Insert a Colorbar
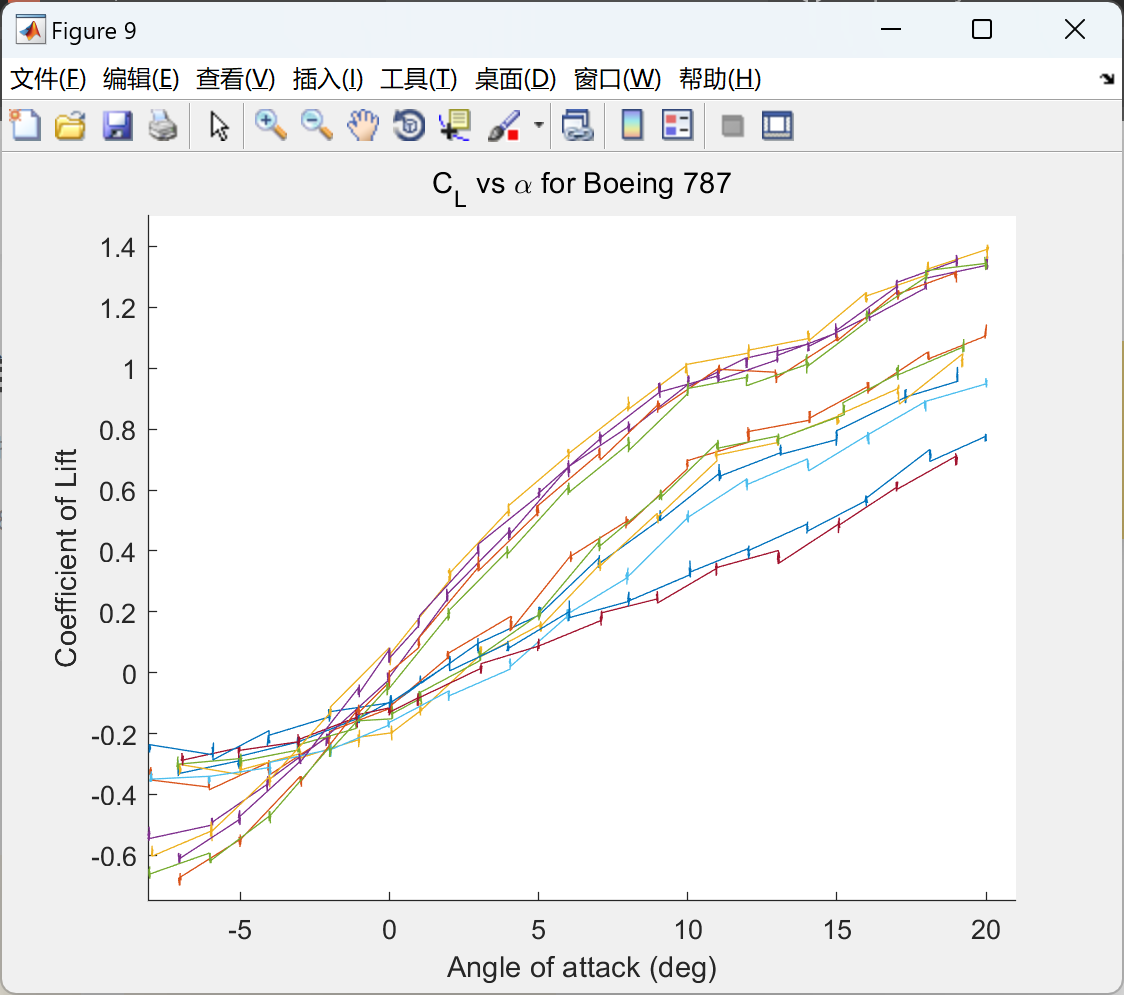 (632, 125)
